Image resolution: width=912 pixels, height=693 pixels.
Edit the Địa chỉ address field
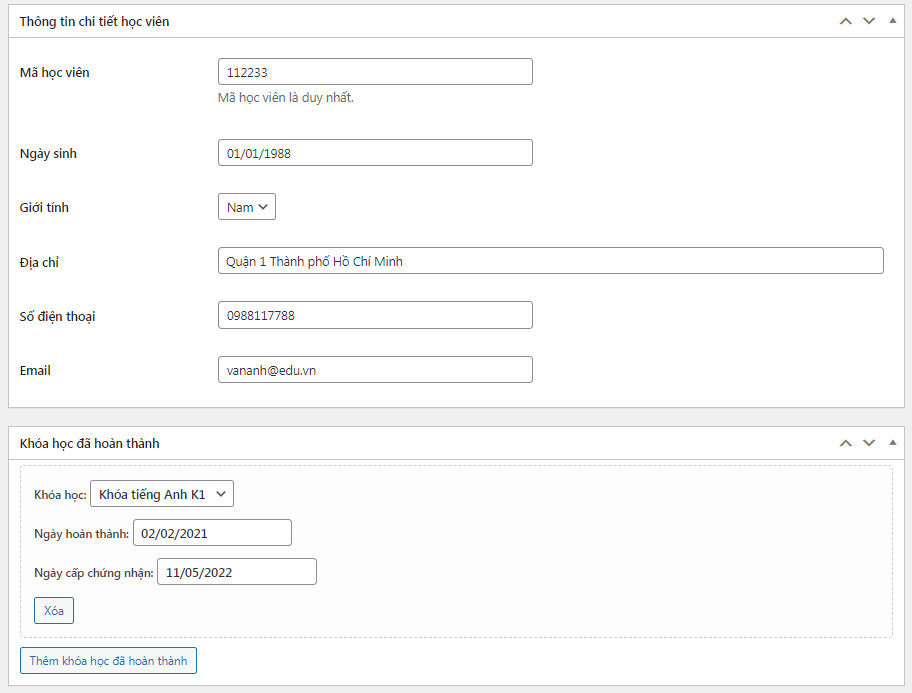pyautogui.click(x=550, y=261)
